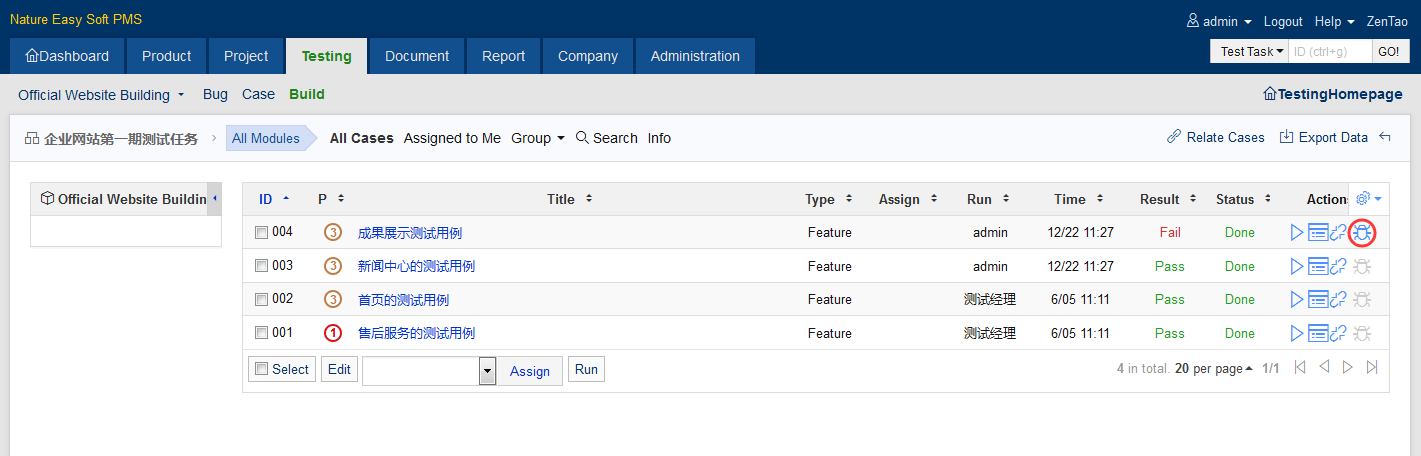
Task: Collapse the Official Website Building side panel
Action: click(214, 198)
